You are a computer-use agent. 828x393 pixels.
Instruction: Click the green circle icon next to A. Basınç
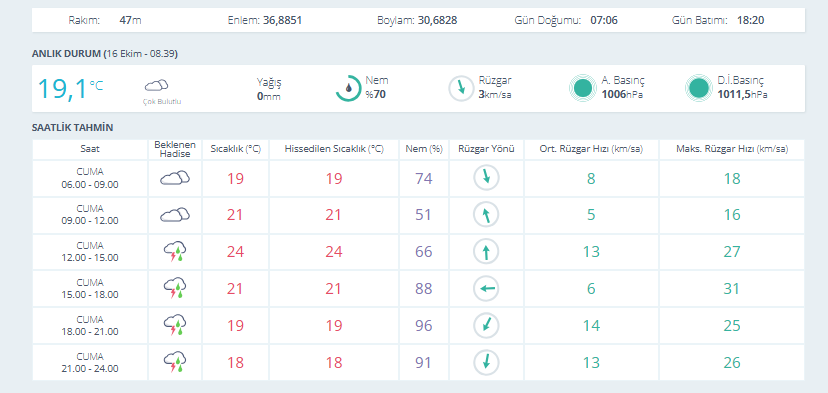583,88
